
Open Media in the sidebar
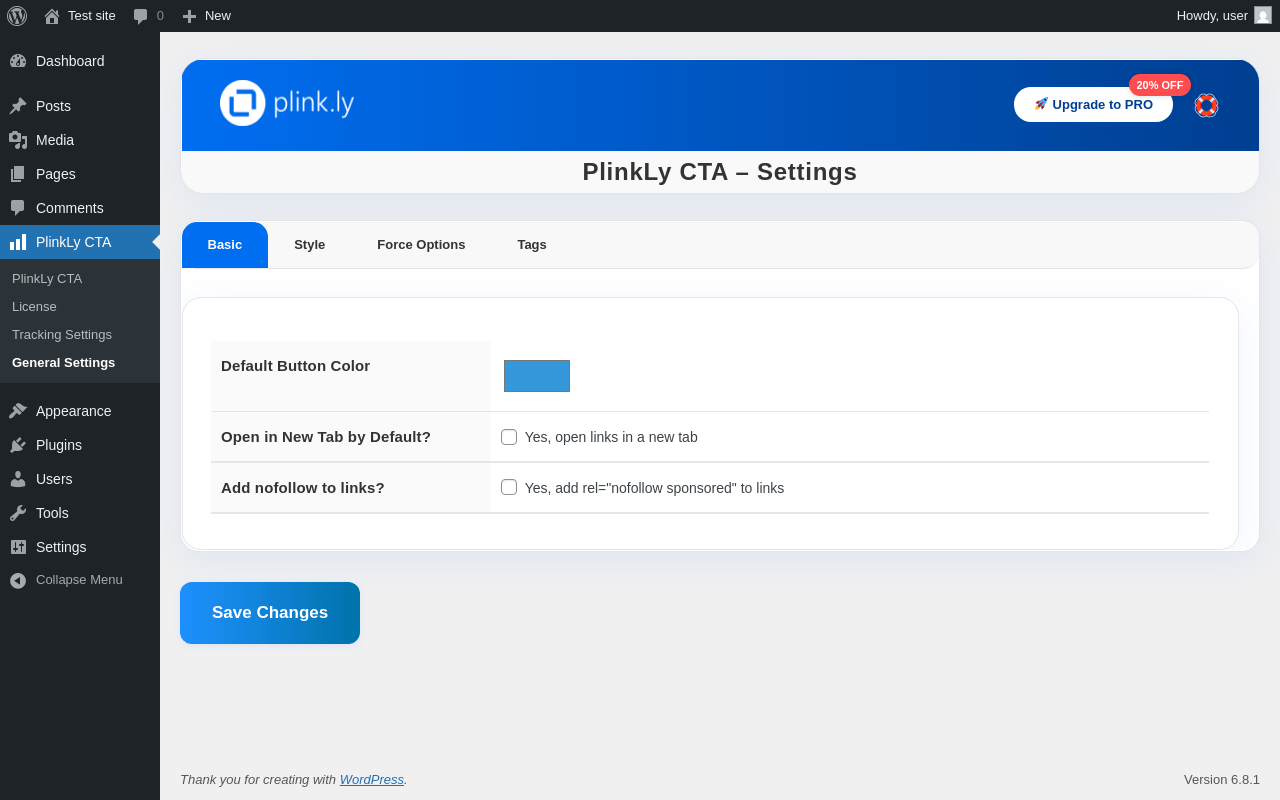55,140
